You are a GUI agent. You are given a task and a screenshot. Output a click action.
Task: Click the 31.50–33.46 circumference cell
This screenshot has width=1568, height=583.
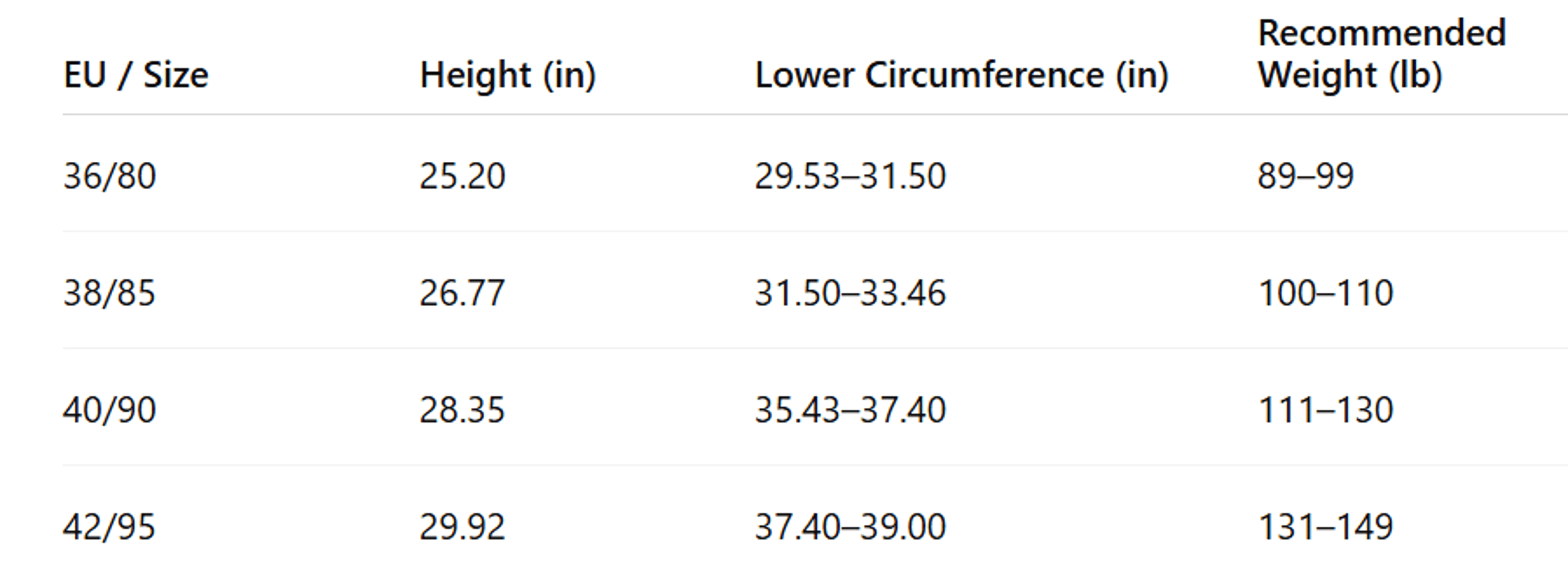pos(850,293)
